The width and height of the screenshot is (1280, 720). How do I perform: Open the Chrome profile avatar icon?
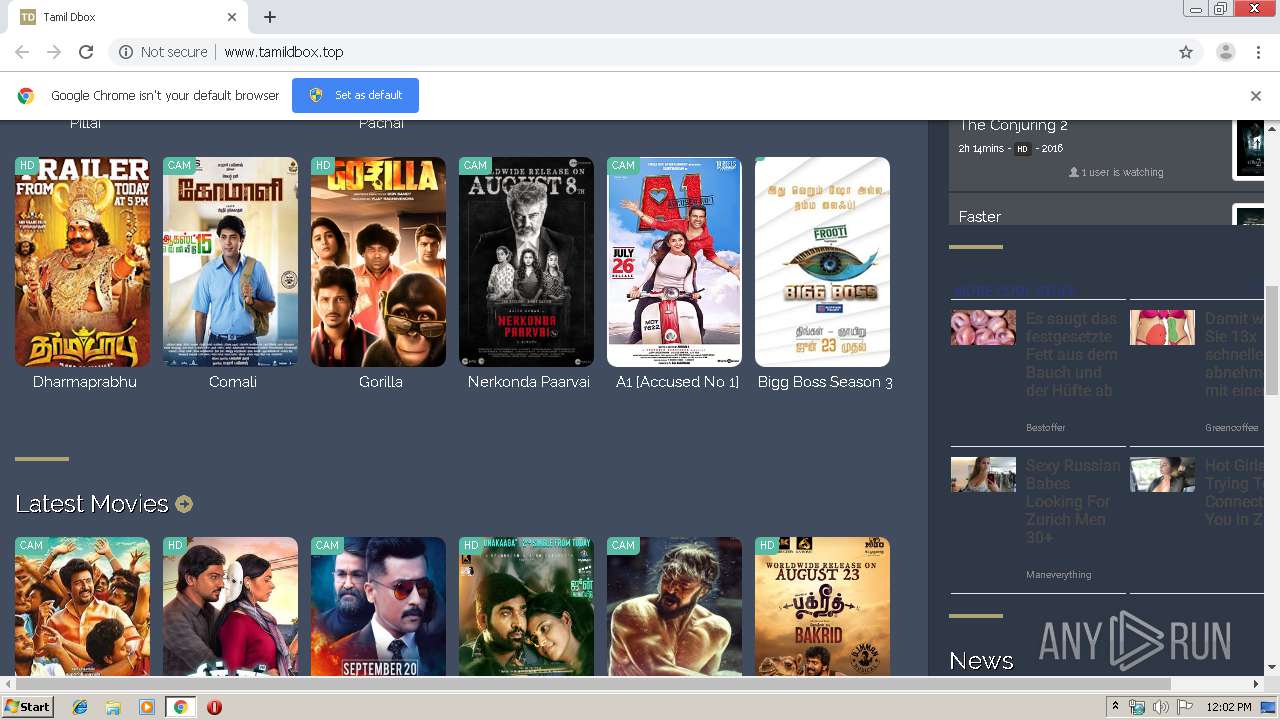coord(1226,52)
